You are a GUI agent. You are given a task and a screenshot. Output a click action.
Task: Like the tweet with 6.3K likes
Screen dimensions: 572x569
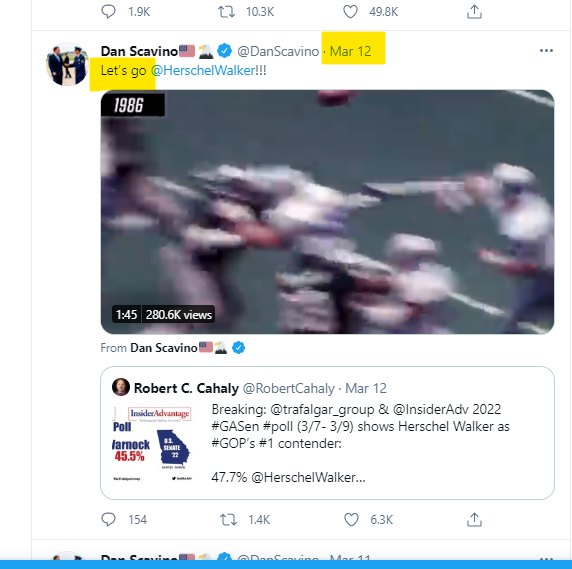pos(351,519)
